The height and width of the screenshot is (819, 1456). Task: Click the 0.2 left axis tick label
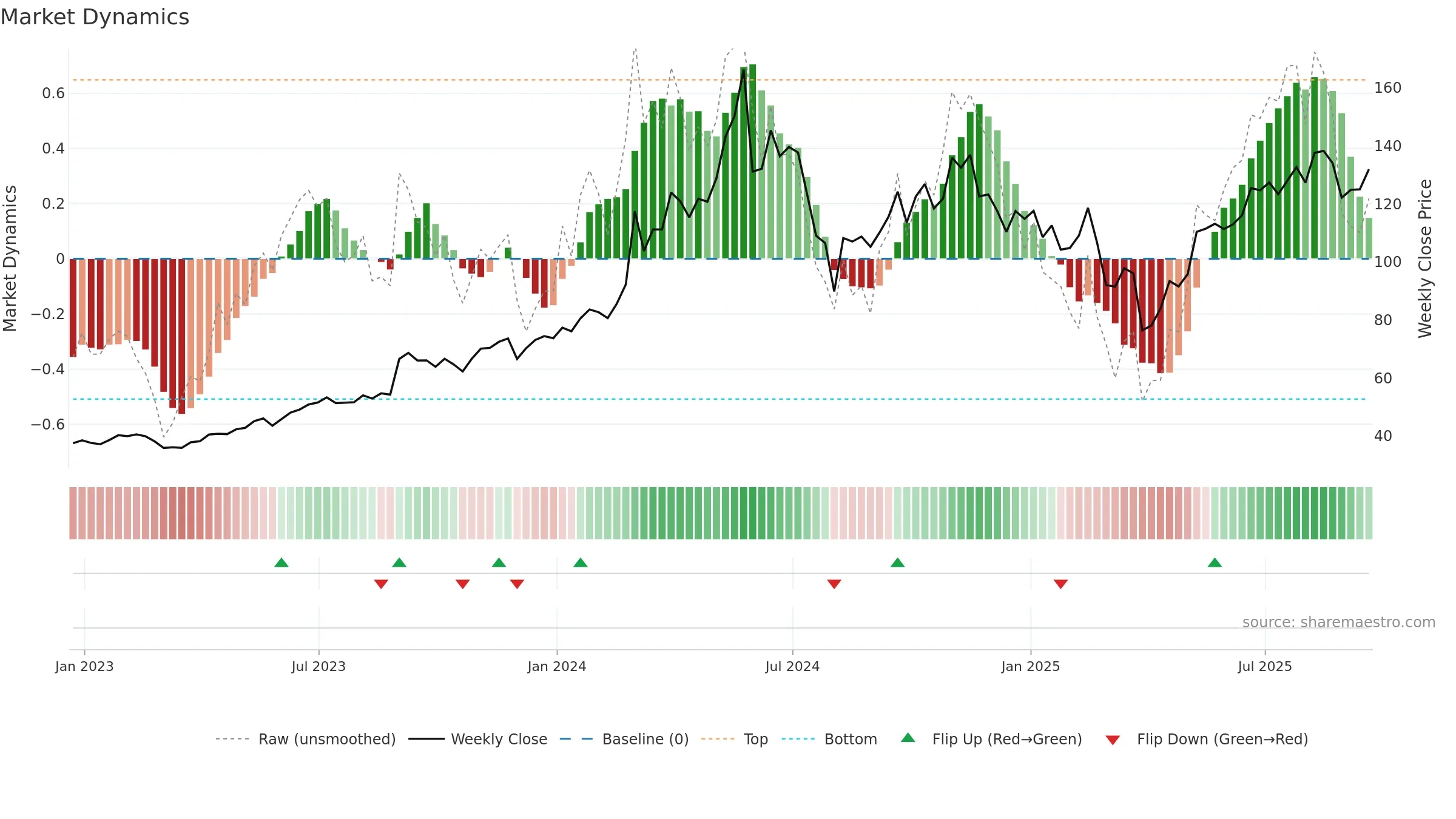click(53, 203)
